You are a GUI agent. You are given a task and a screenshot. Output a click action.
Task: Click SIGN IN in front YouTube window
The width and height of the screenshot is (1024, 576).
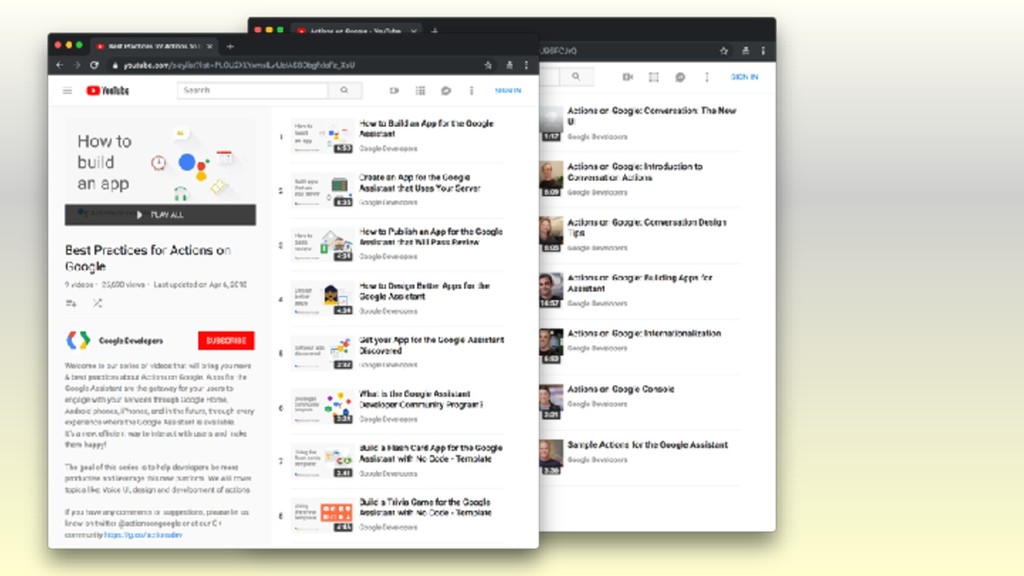pyautogui.click(x=508, y=91)
